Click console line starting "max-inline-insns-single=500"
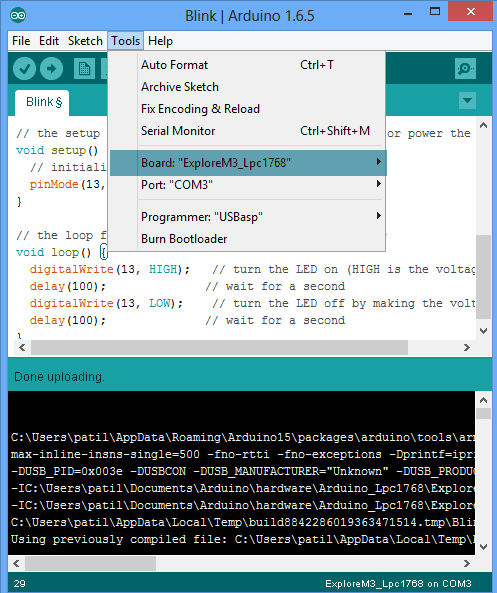 242,454
